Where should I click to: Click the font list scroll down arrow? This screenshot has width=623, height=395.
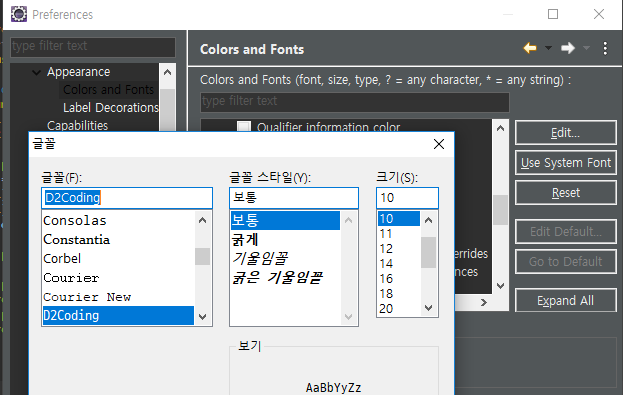coord(203,317)
